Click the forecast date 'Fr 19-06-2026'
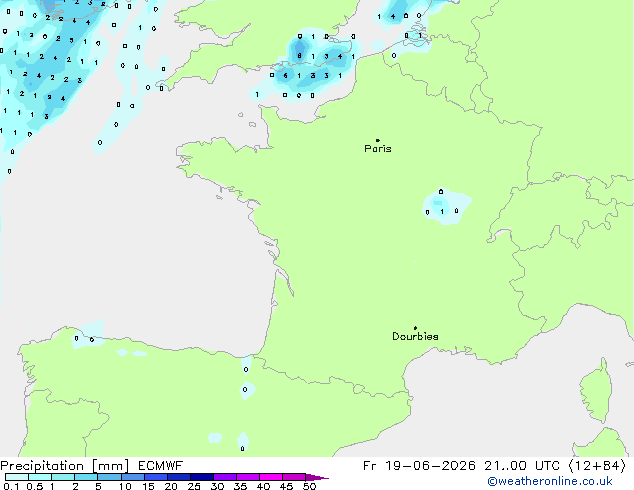The image size is (634, 490). pyautogui.click(x=419, y=466)
